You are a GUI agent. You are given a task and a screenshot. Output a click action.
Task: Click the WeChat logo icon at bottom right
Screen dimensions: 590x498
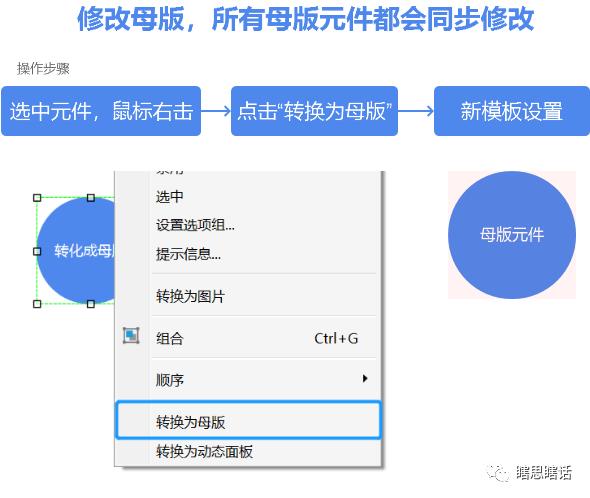click(498, 473)
